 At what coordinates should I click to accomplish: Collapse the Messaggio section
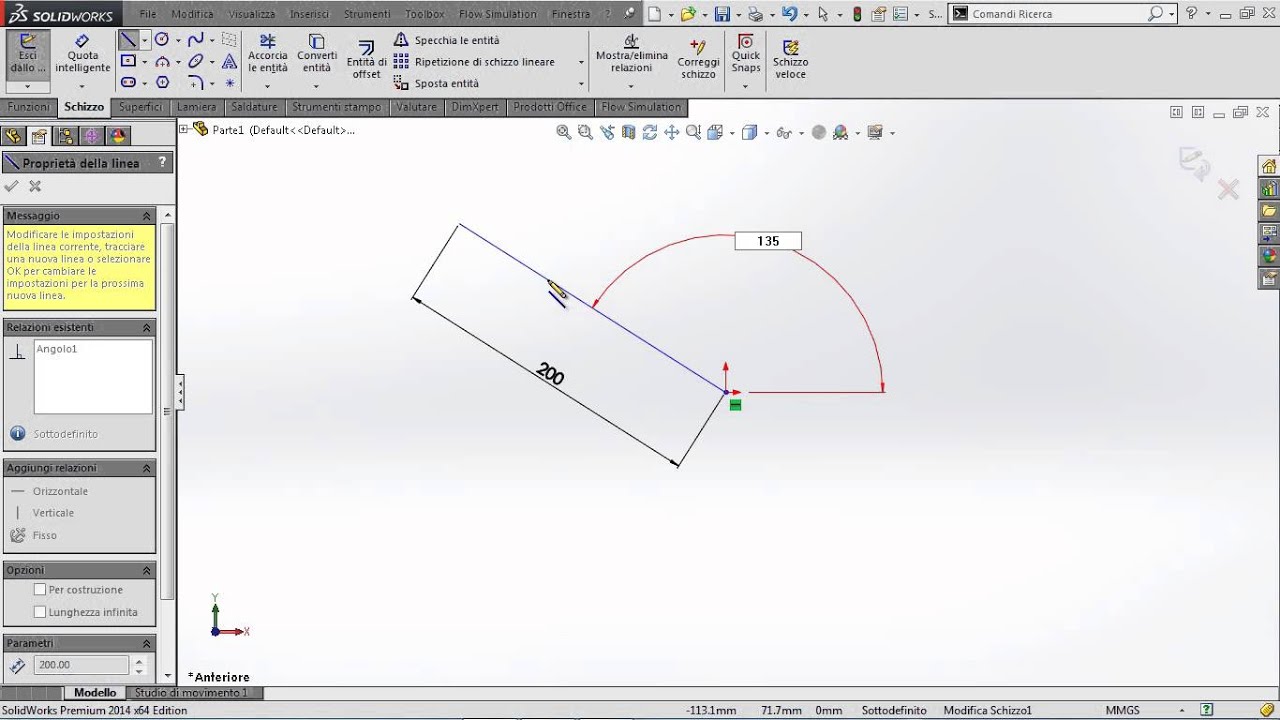146,216
